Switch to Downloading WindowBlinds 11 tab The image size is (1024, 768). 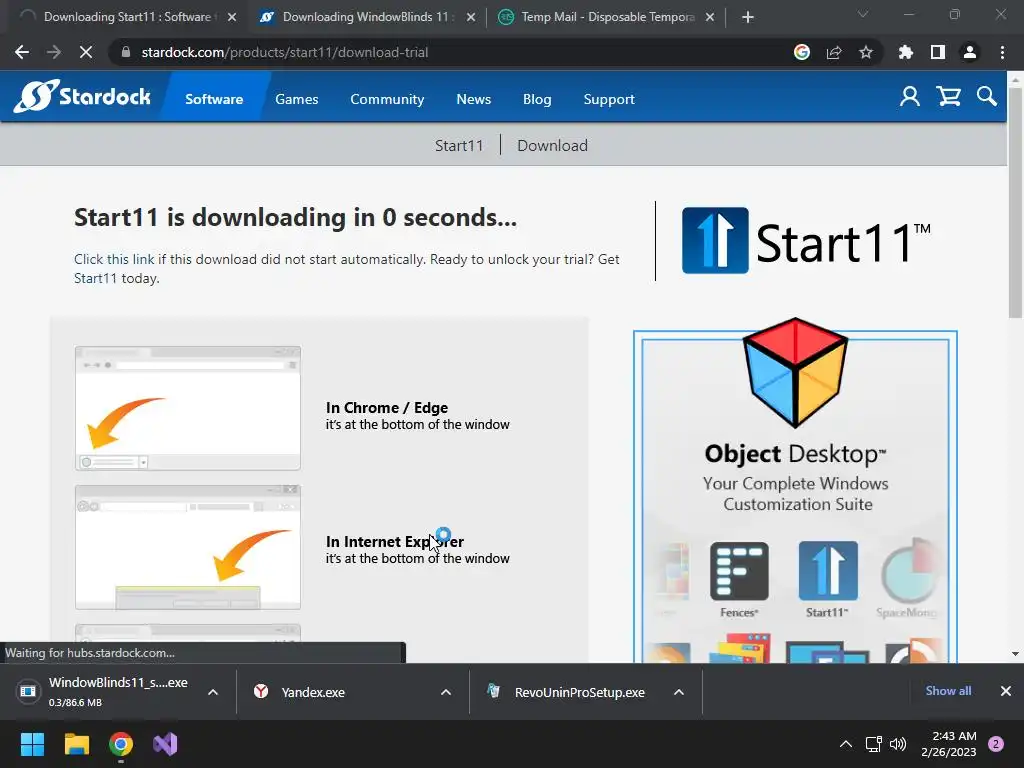point(366,17)
